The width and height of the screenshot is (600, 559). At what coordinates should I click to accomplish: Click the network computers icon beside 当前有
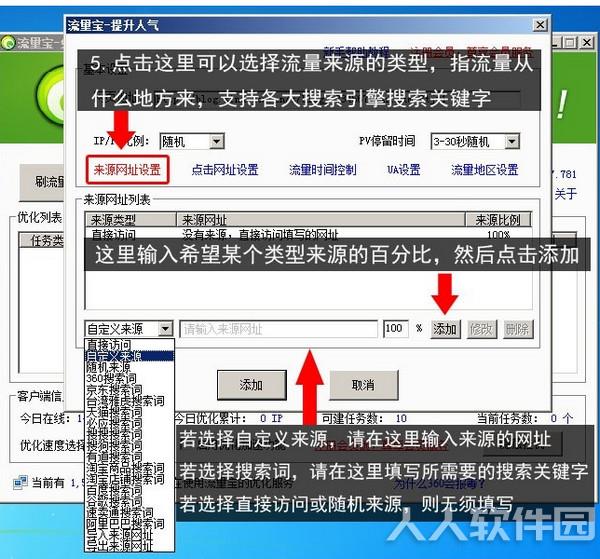click(20, 482)
